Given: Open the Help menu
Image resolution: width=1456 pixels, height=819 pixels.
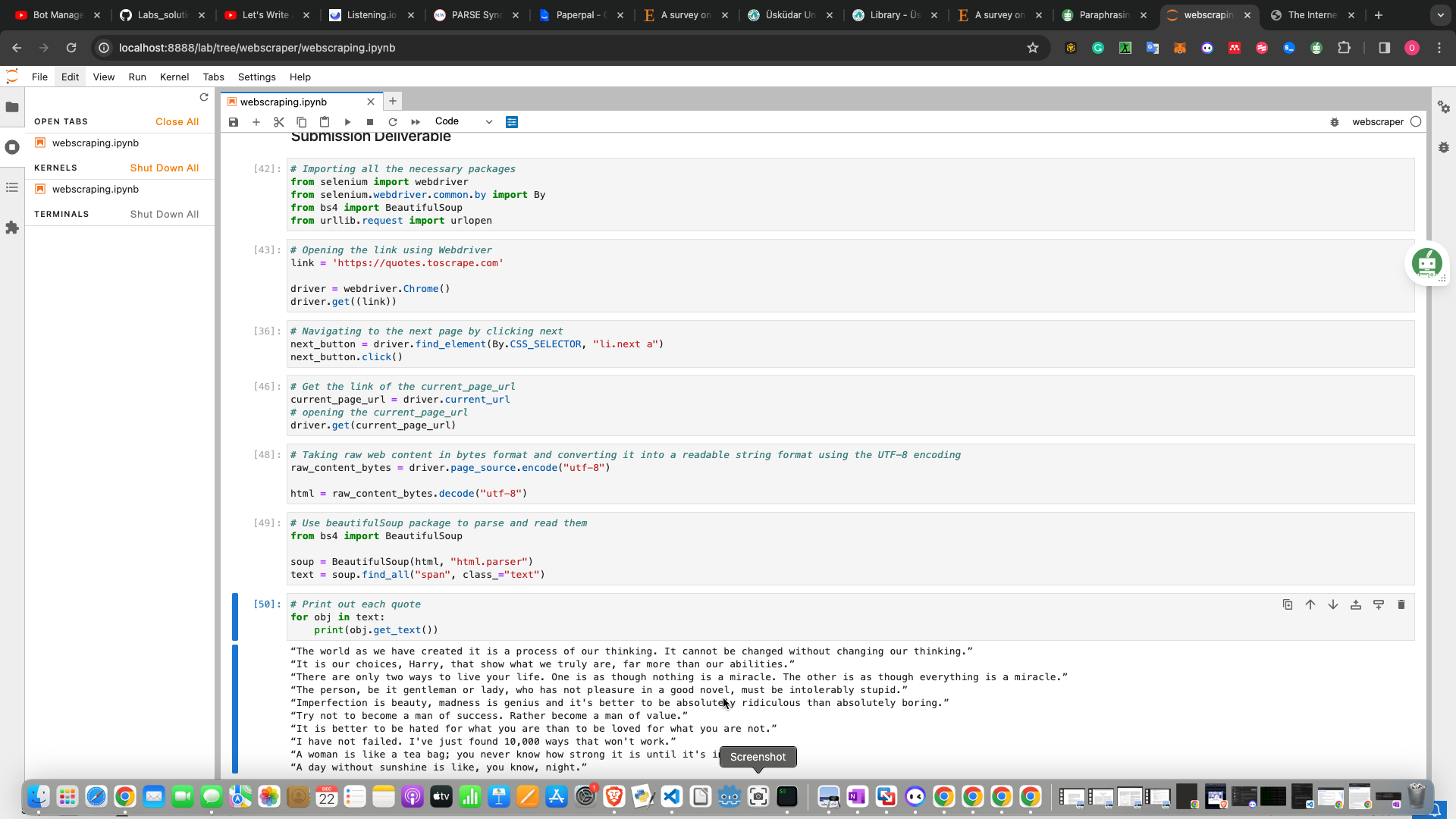Looking at the screenshot, I should 300,77.
